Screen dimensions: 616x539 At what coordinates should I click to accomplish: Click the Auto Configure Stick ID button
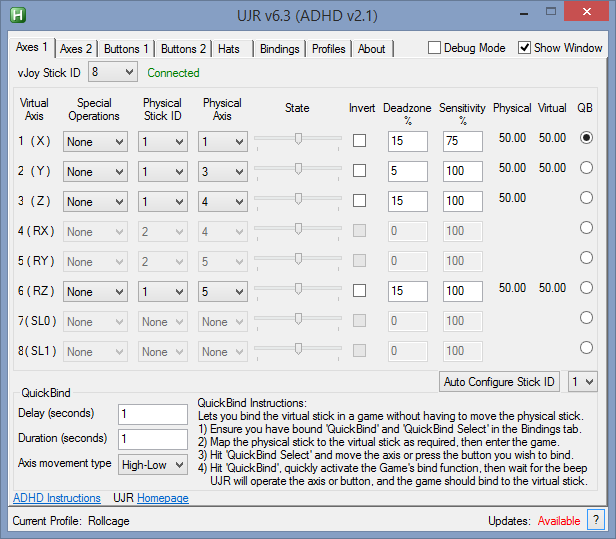click(500, 382)
